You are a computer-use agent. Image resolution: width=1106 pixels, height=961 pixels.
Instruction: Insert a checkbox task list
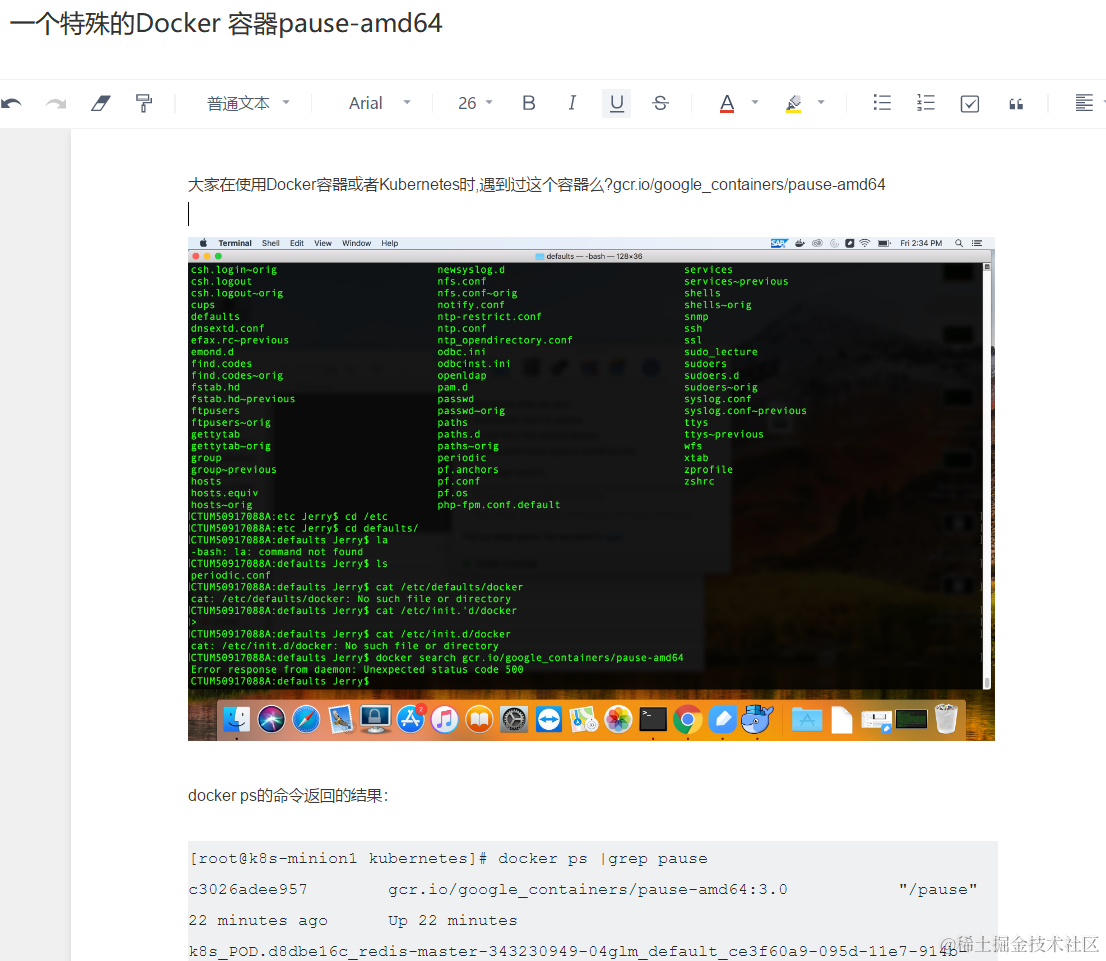click(970, 104)
